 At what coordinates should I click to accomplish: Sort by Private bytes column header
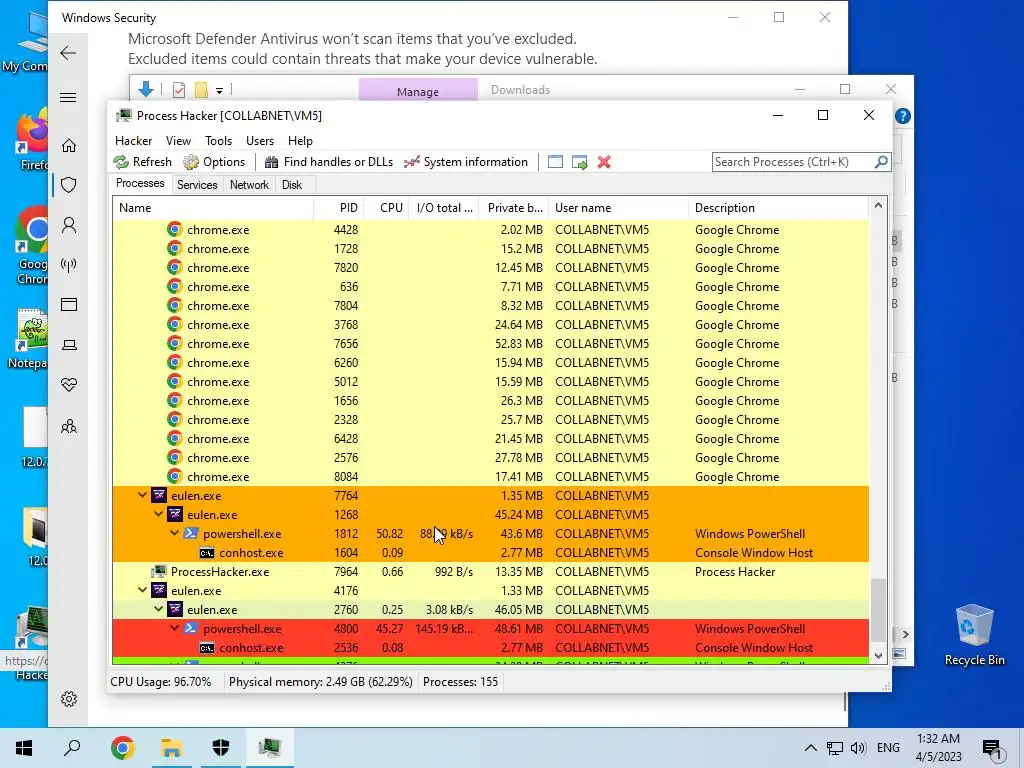click(x=513, y=208)
